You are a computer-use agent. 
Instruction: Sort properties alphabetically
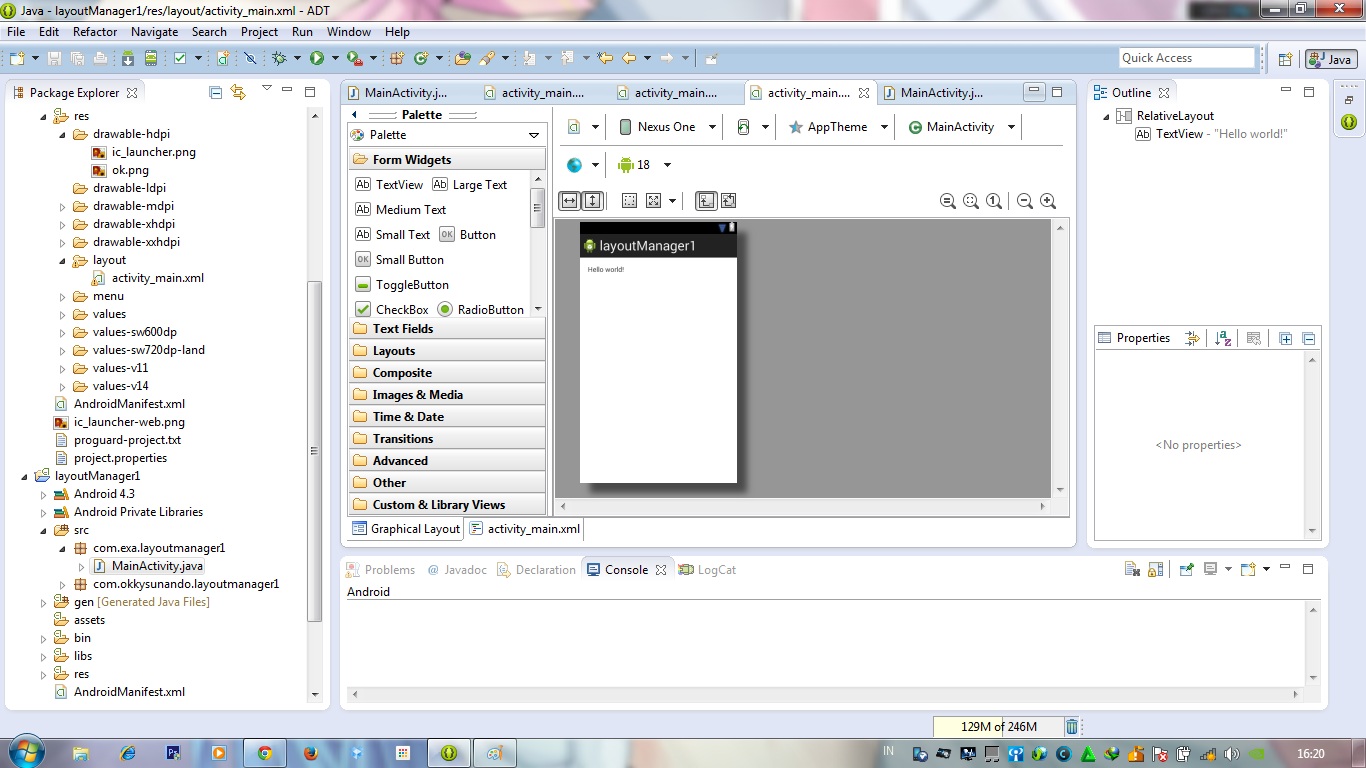(x=1223, y=338)
